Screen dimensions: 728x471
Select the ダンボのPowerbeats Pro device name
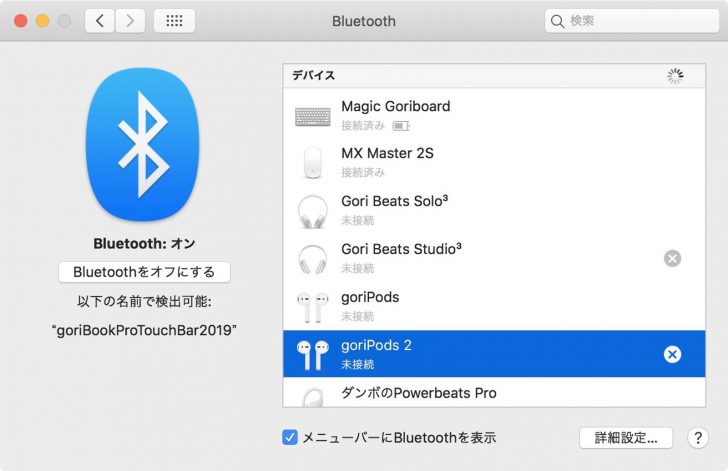[x=419, y=393]
